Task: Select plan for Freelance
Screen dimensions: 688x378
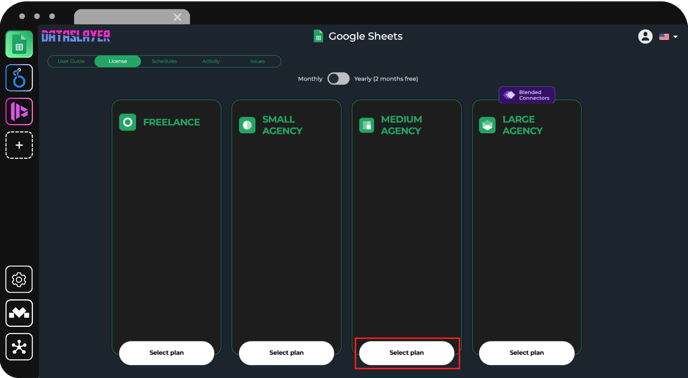Action: pyautogui.click(x=167, y=353)
